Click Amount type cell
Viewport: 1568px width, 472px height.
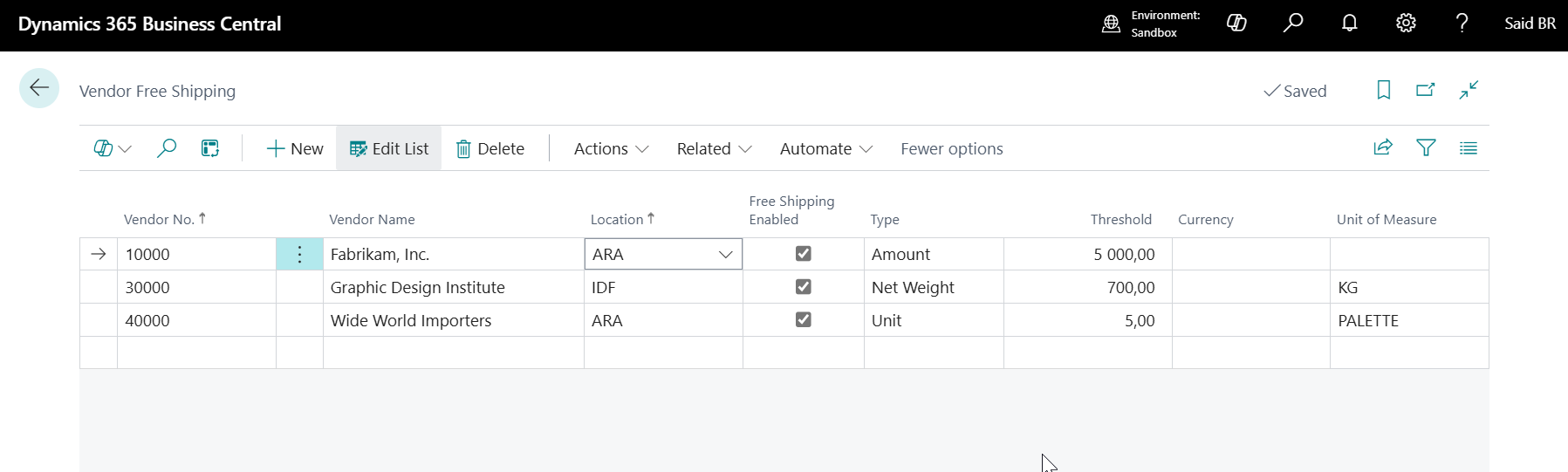click(x=934, y=255)
